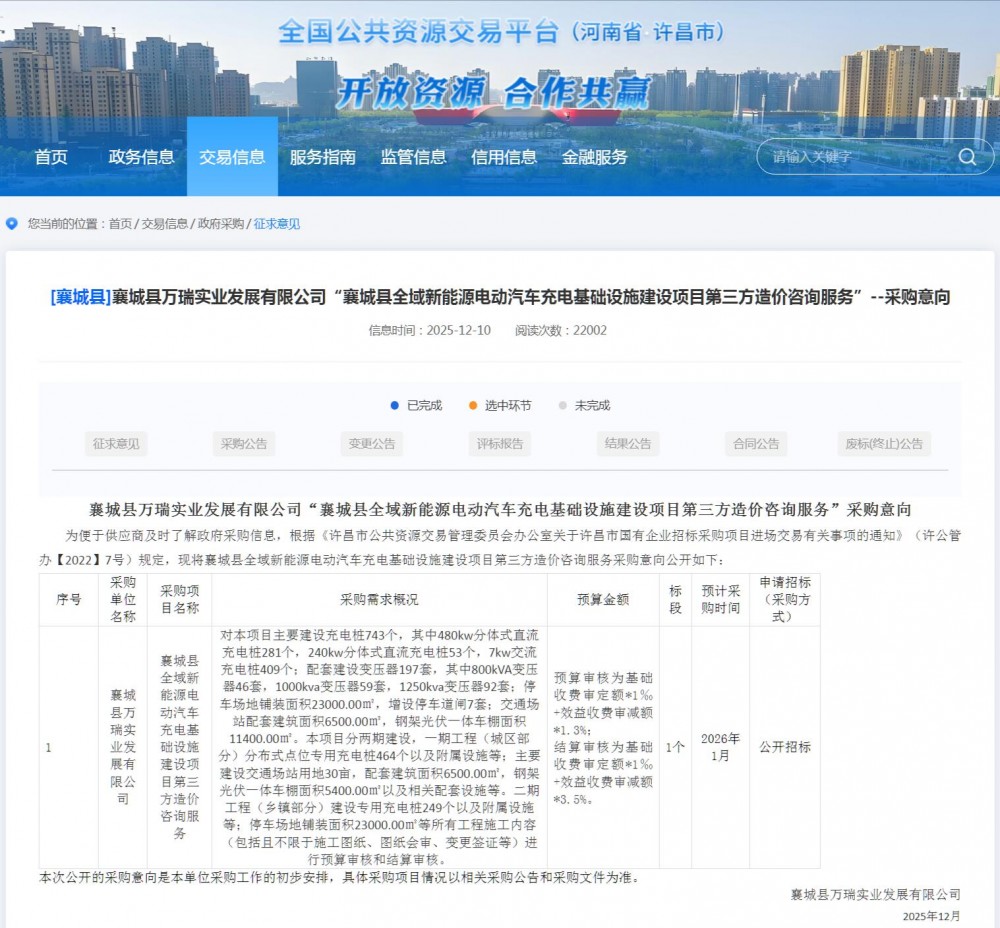Select the 采购公告 stage button
Viewport: 1000px width, 928px height.
244,444
